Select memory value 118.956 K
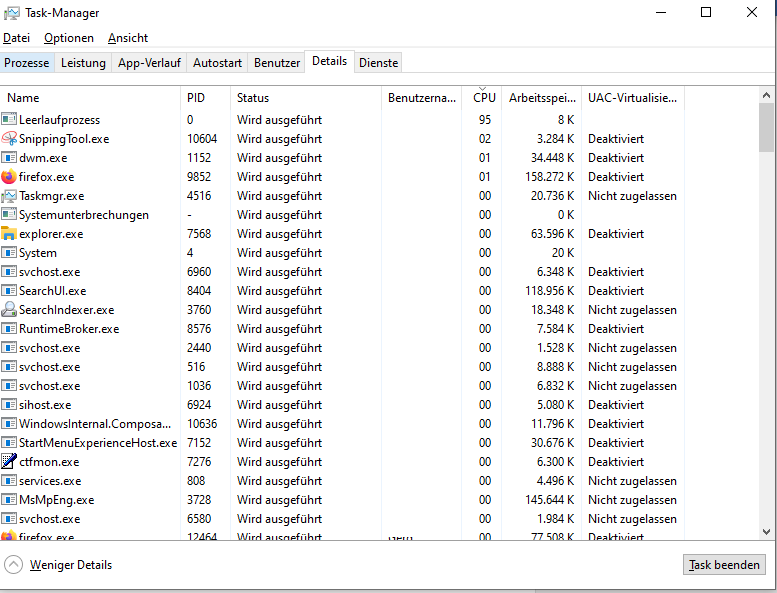The height and width of the screenshot is (593, 777). click(x=550, y=291)
